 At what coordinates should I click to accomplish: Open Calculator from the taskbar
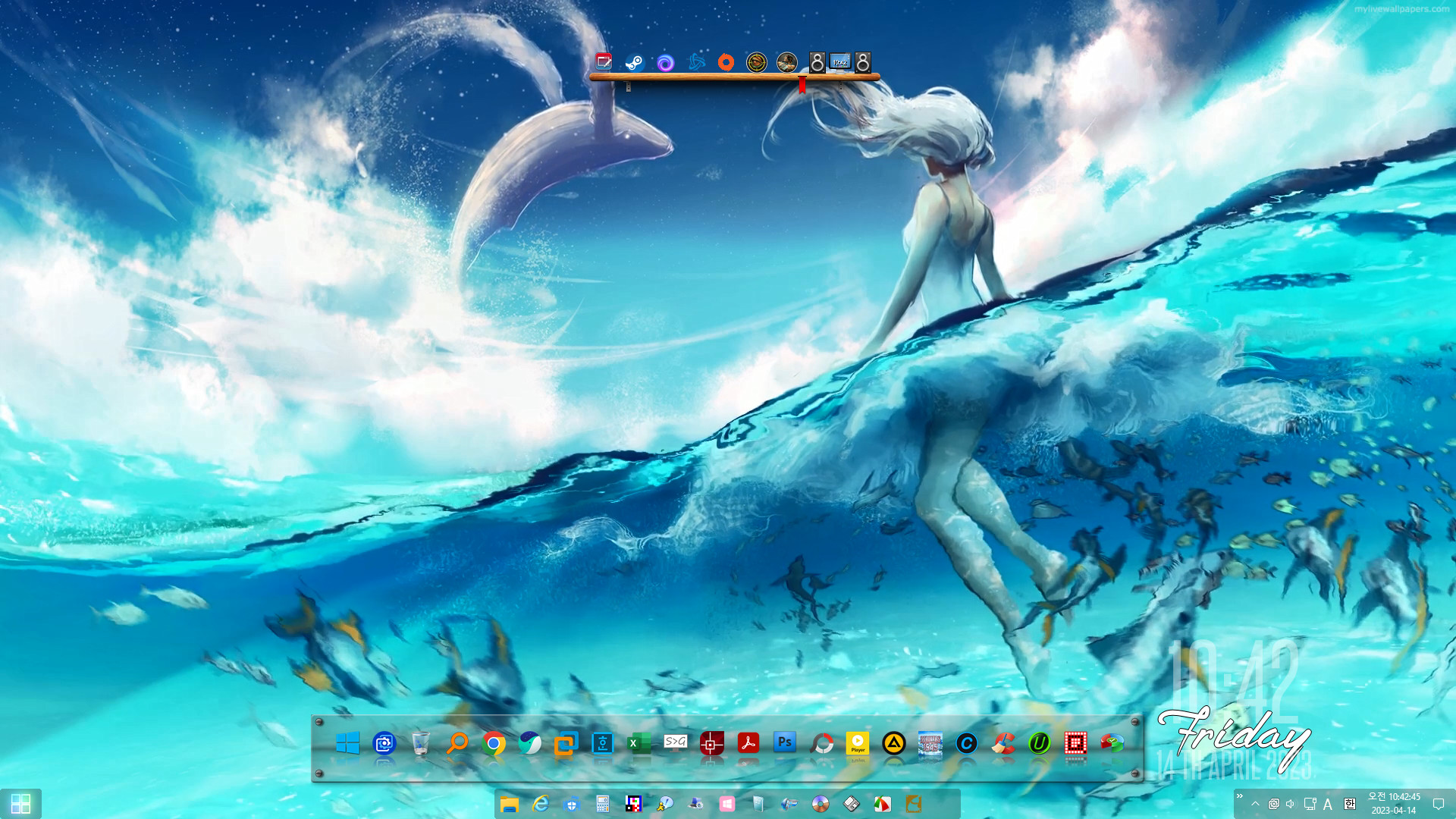[602, 804]
